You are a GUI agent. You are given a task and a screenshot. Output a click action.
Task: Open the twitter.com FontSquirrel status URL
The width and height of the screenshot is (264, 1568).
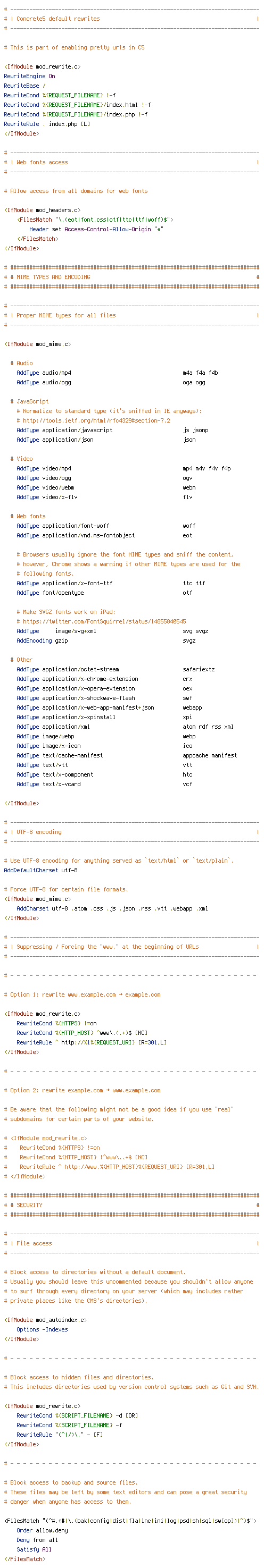coord(104,621)
